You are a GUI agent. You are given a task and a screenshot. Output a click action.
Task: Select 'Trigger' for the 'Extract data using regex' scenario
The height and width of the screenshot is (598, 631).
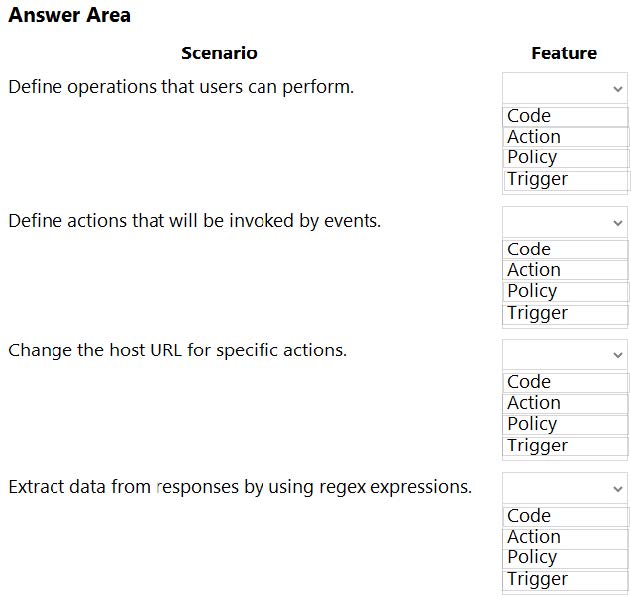(565, 579)
